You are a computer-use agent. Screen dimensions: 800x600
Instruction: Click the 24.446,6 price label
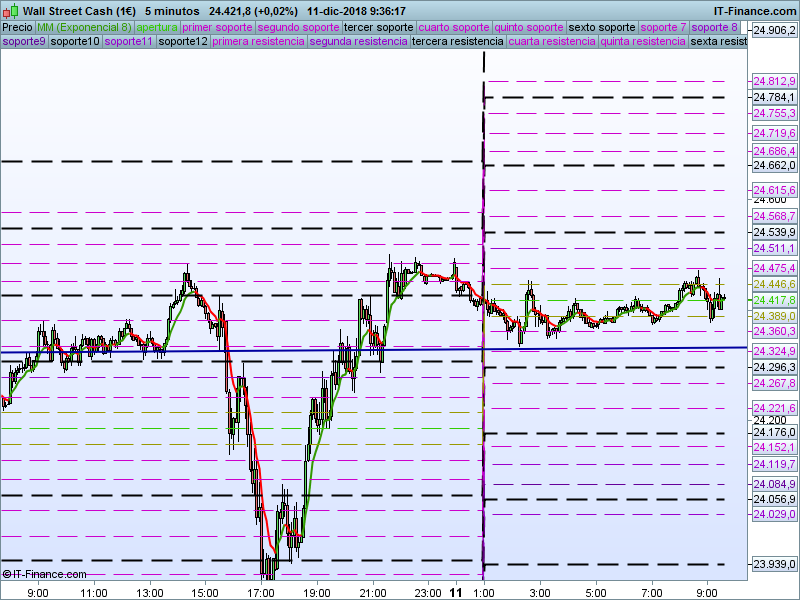774,284
